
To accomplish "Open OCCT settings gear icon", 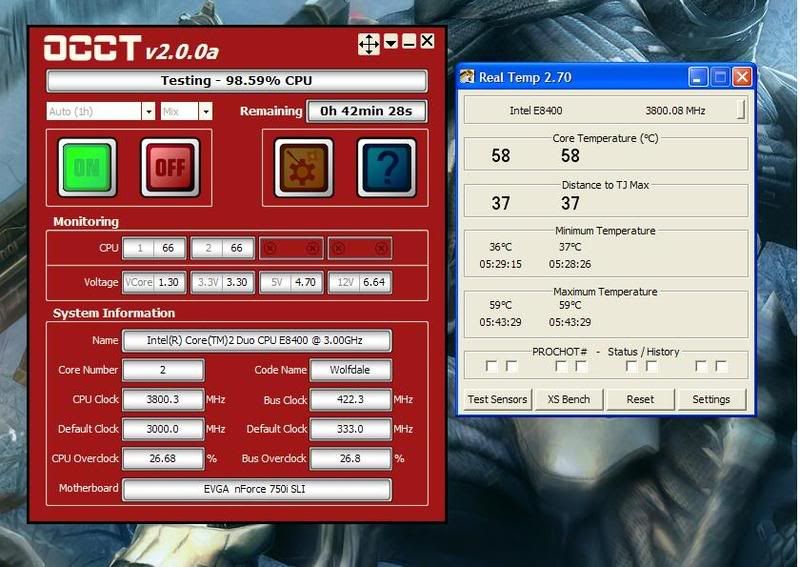I will tap(304, 167).
